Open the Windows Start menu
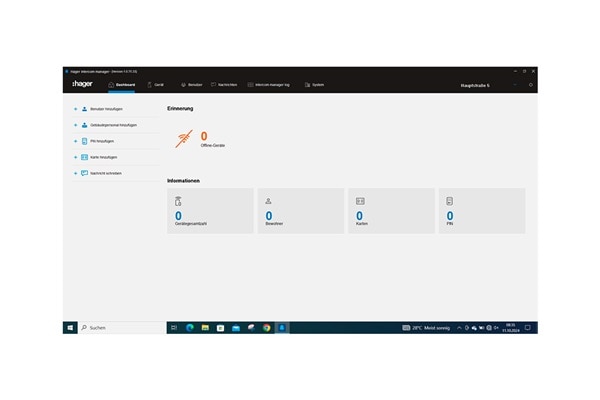The width and height of the screenshot is (600, 400). pyautogui.click(x=70, y=327)
